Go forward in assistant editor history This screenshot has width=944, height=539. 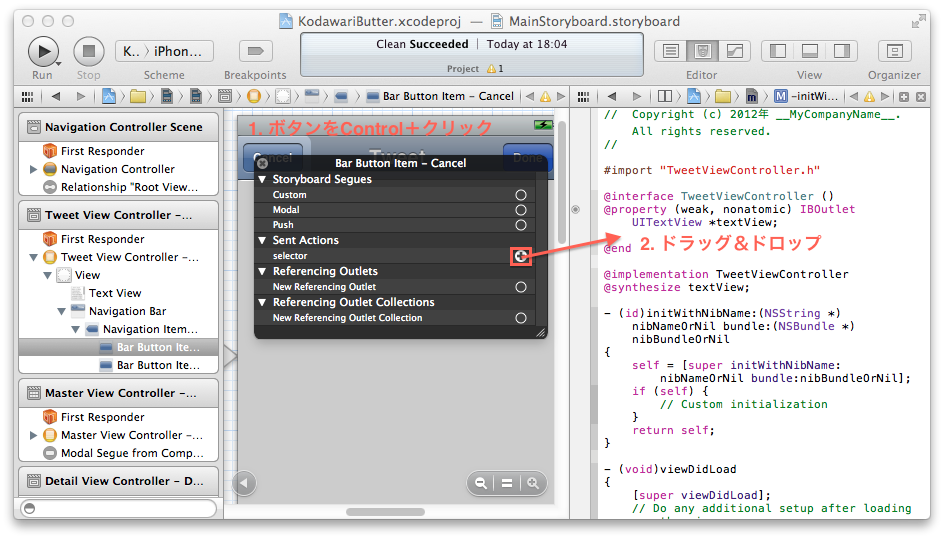(636, 96)
